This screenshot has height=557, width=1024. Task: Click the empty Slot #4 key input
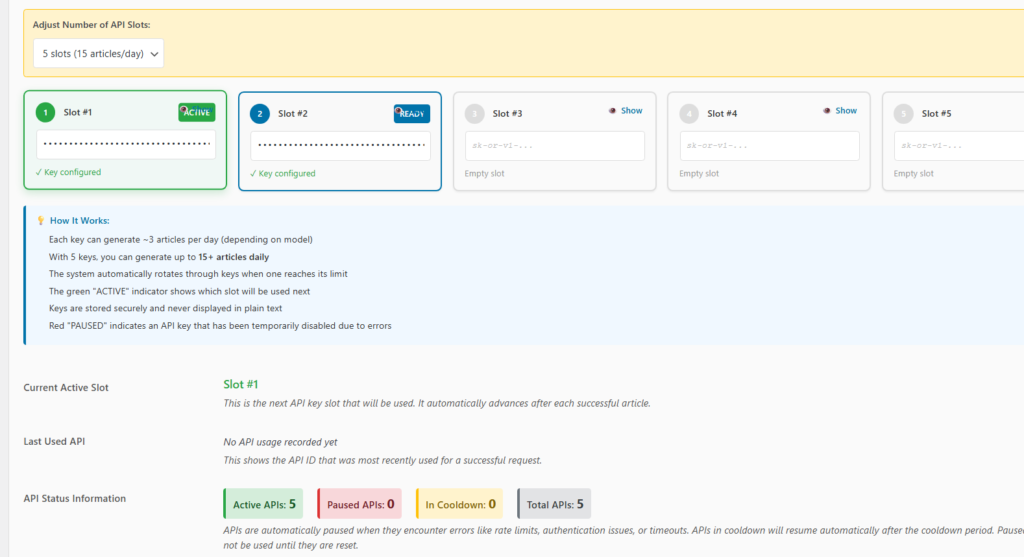(x=770, y=146)
